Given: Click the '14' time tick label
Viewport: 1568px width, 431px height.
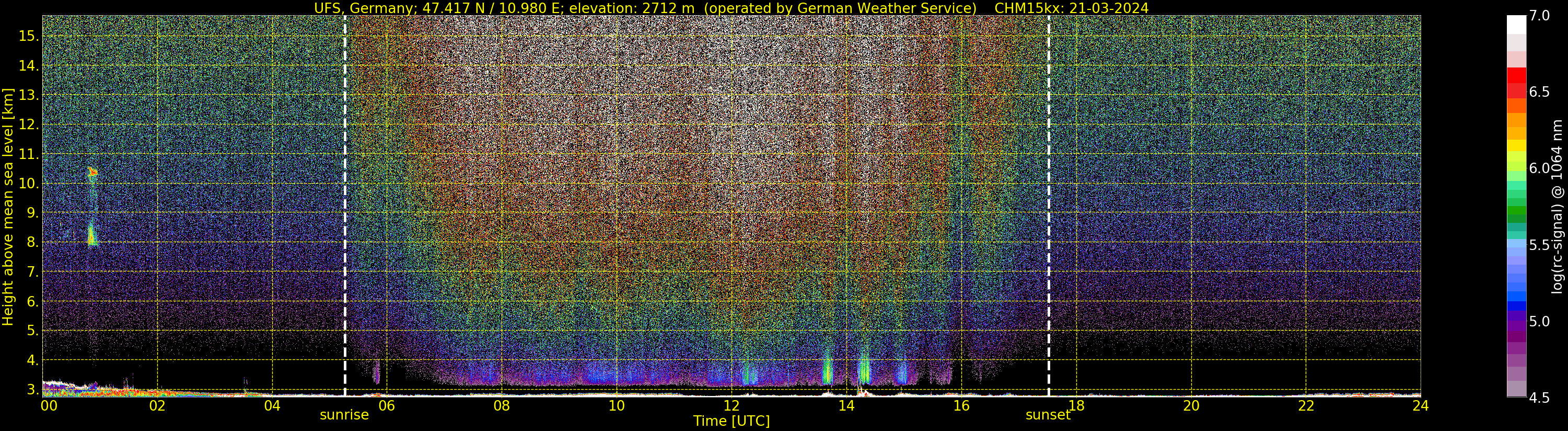Looking at the screenshot, I should [846, 405].
